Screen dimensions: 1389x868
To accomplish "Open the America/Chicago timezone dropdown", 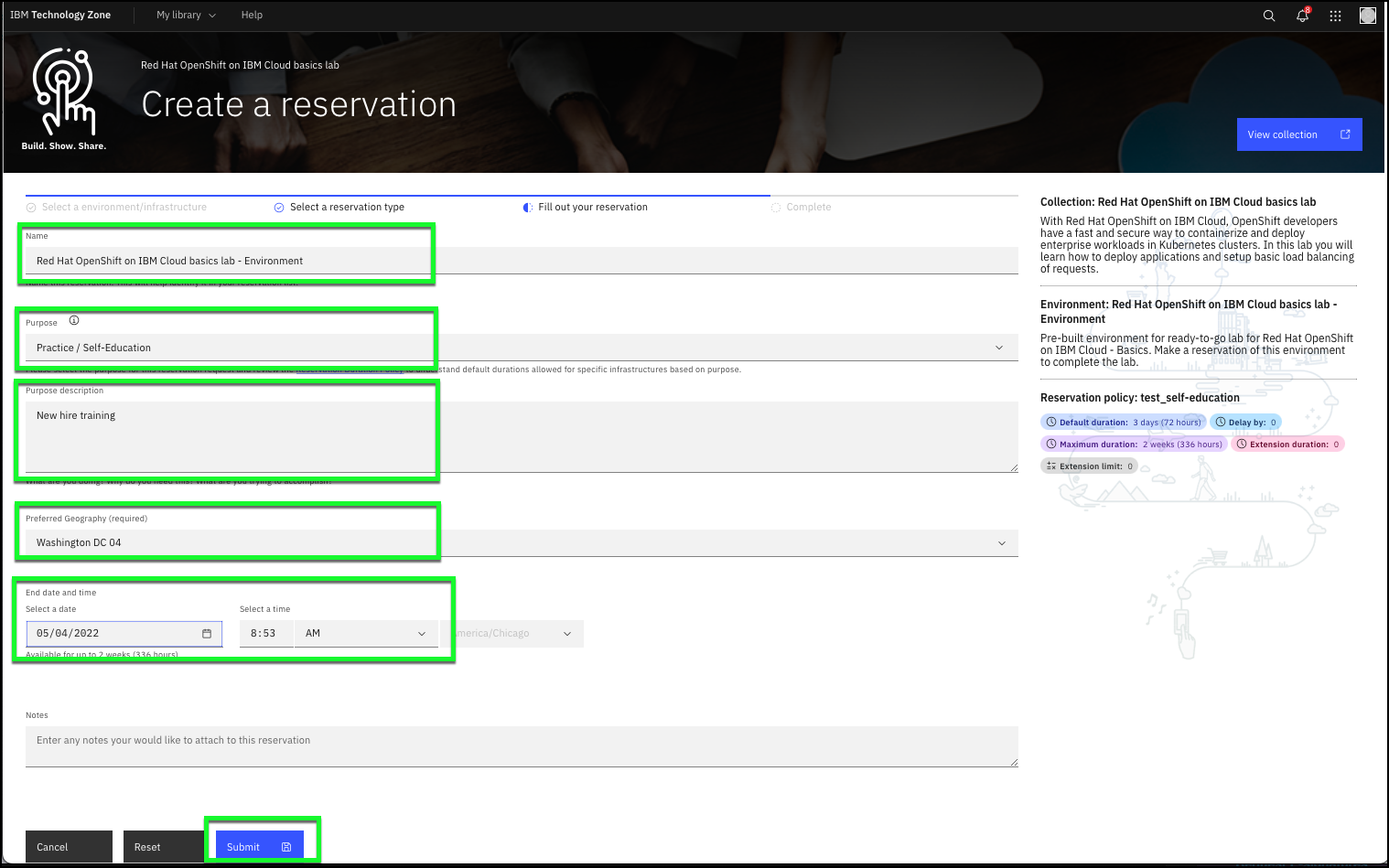I will [512, 634].
